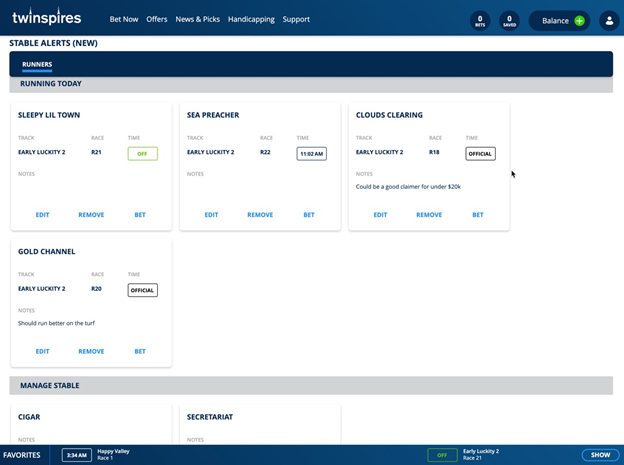
Task: Click the Gold Channel card title
Action: coord(47,252)
